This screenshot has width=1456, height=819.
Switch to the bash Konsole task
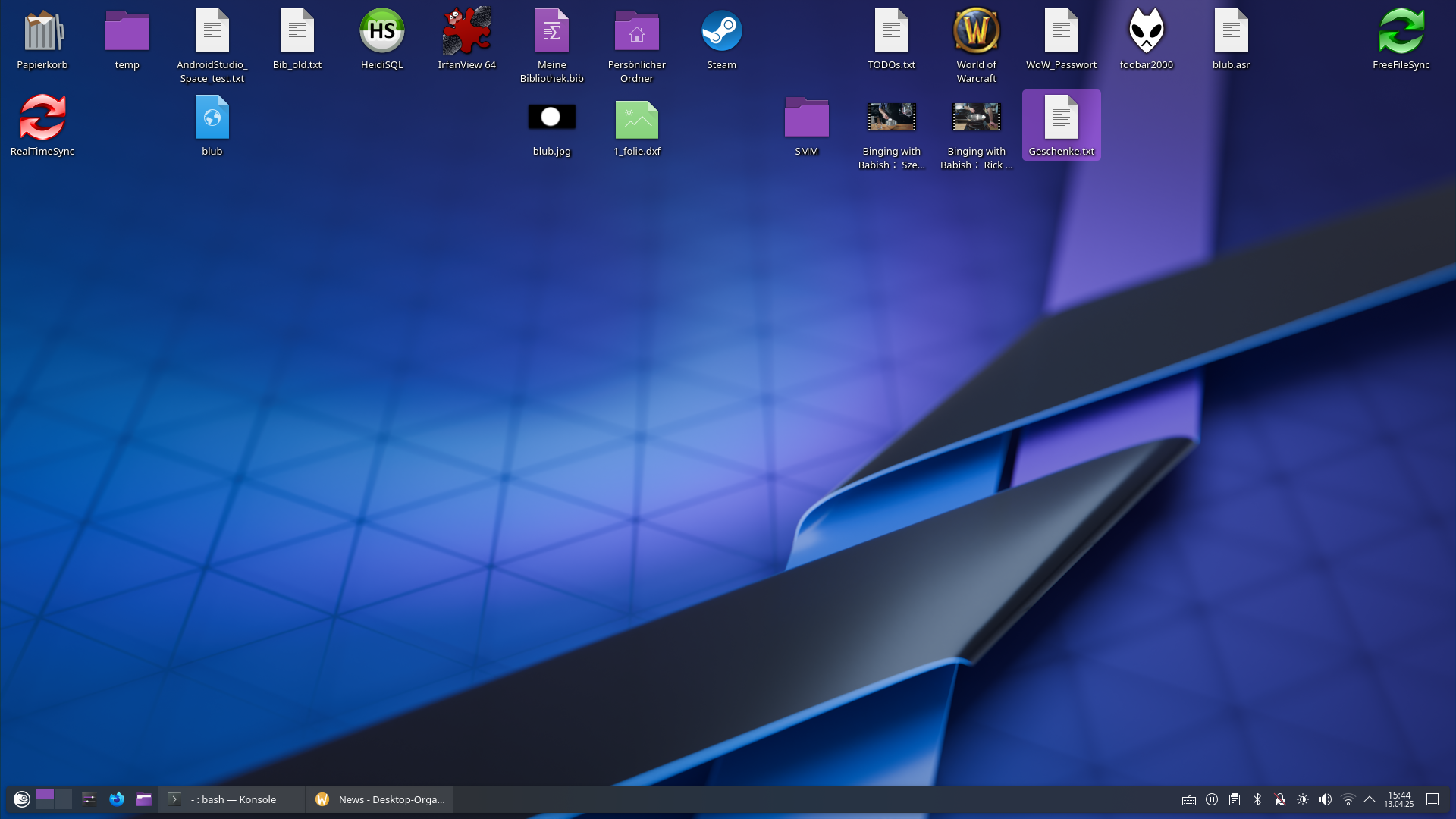pyautogui.click(x=232, y=799)
